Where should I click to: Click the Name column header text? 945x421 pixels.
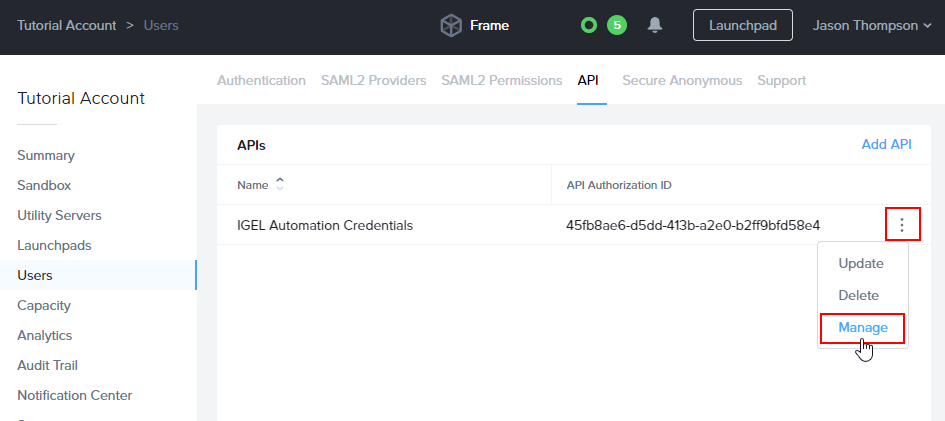click(x=253, y=185)
